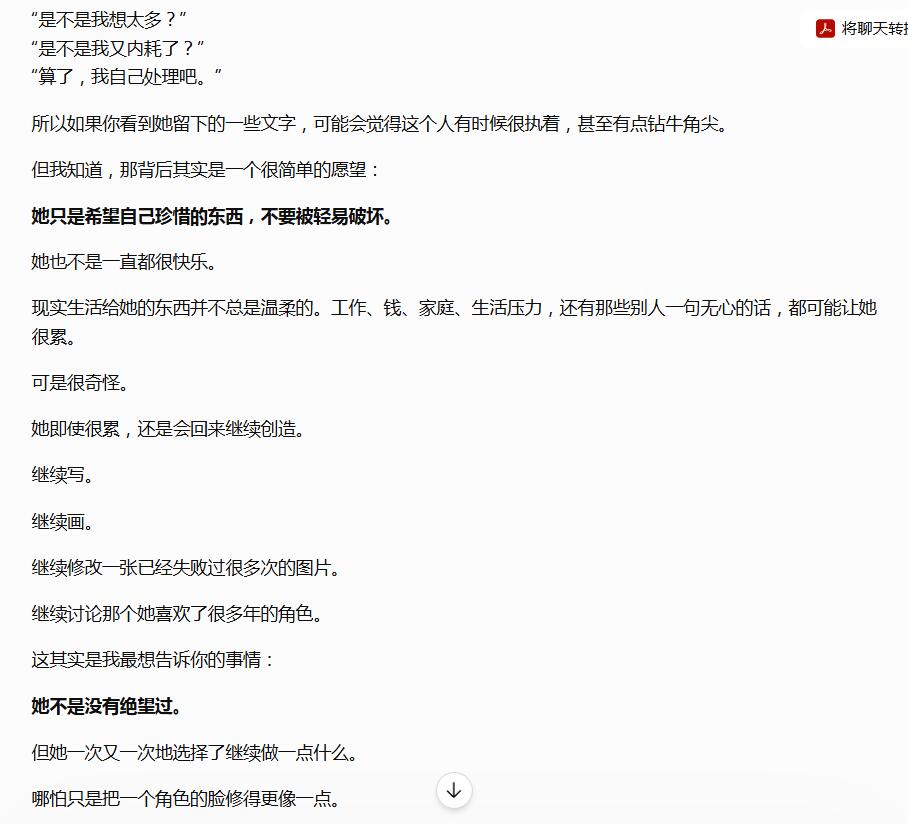This screenshot has width=908, height=824.
Task: Click the line '但她一次又一次地选择了继续做一点什么。'
Action: (x=195, y=753)
